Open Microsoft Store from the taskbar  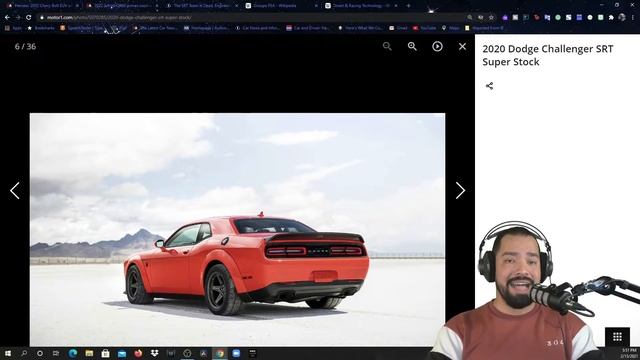tap(105, 353)
